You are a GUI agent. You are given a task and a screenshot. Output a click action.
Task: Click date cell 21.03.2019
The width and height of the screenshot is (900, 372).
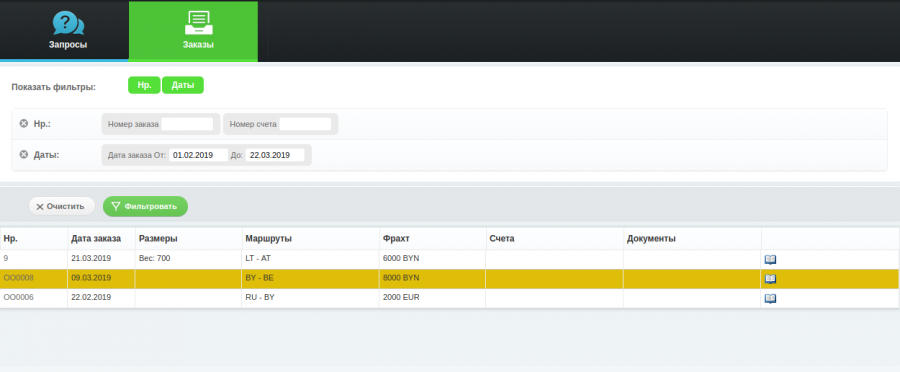pyautogui.click(x=101, y=259)
